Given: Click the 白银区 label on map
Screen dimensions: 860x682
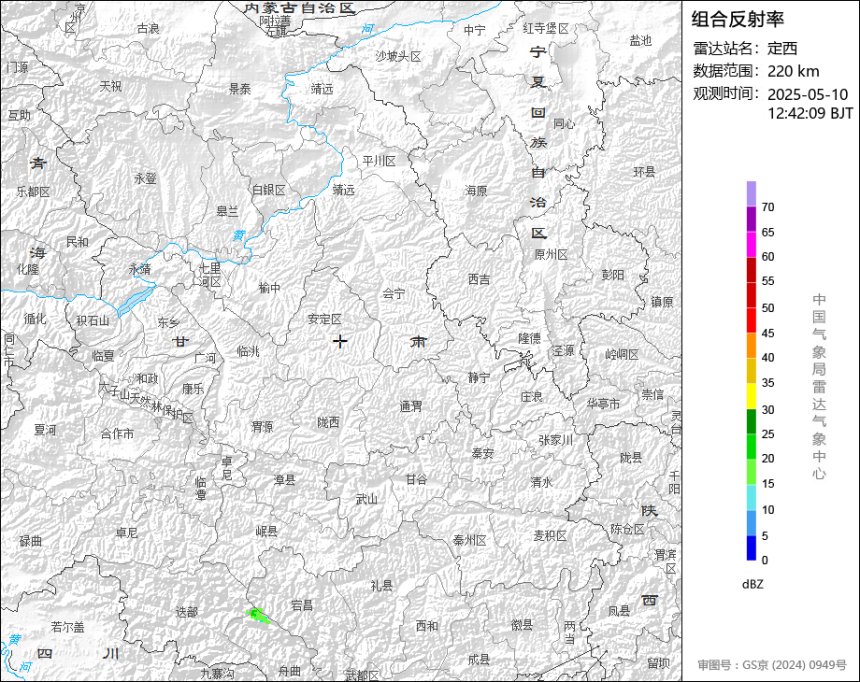Looking at the screenshot, I should (x=269, y=190).
